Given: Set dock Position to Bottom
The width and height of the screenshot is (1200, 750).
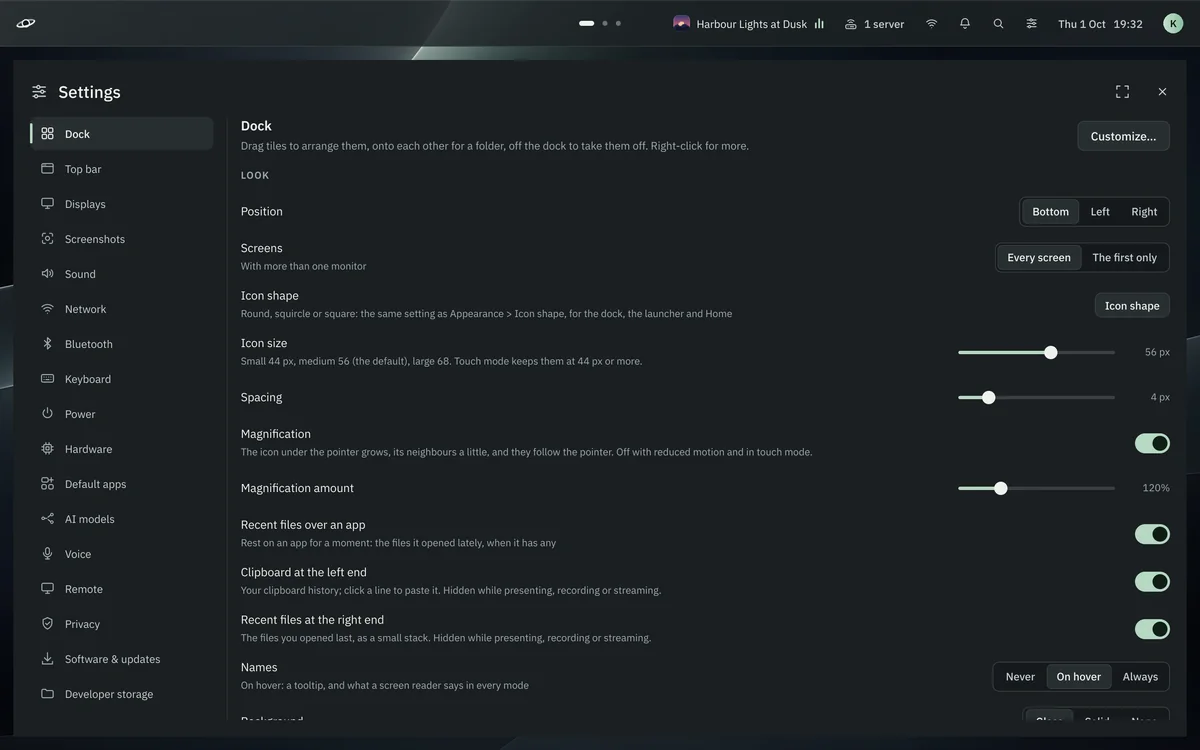Looking at the screenshot, I should [1050, 212].
